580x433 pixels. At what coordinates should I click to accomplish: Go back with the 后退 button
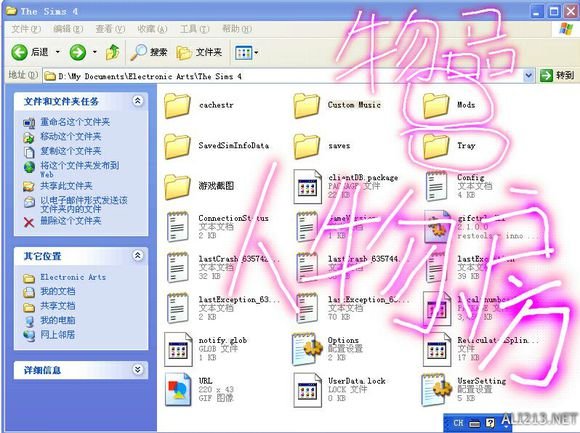tap(30, 52)
